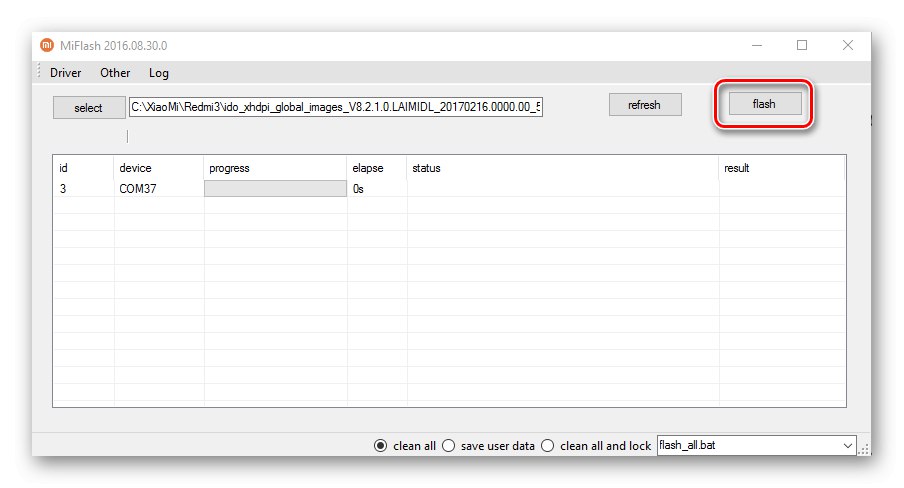This screenshot has height=488, width=904.
Task: Click the status column header
Action: [x=563, y=168]
